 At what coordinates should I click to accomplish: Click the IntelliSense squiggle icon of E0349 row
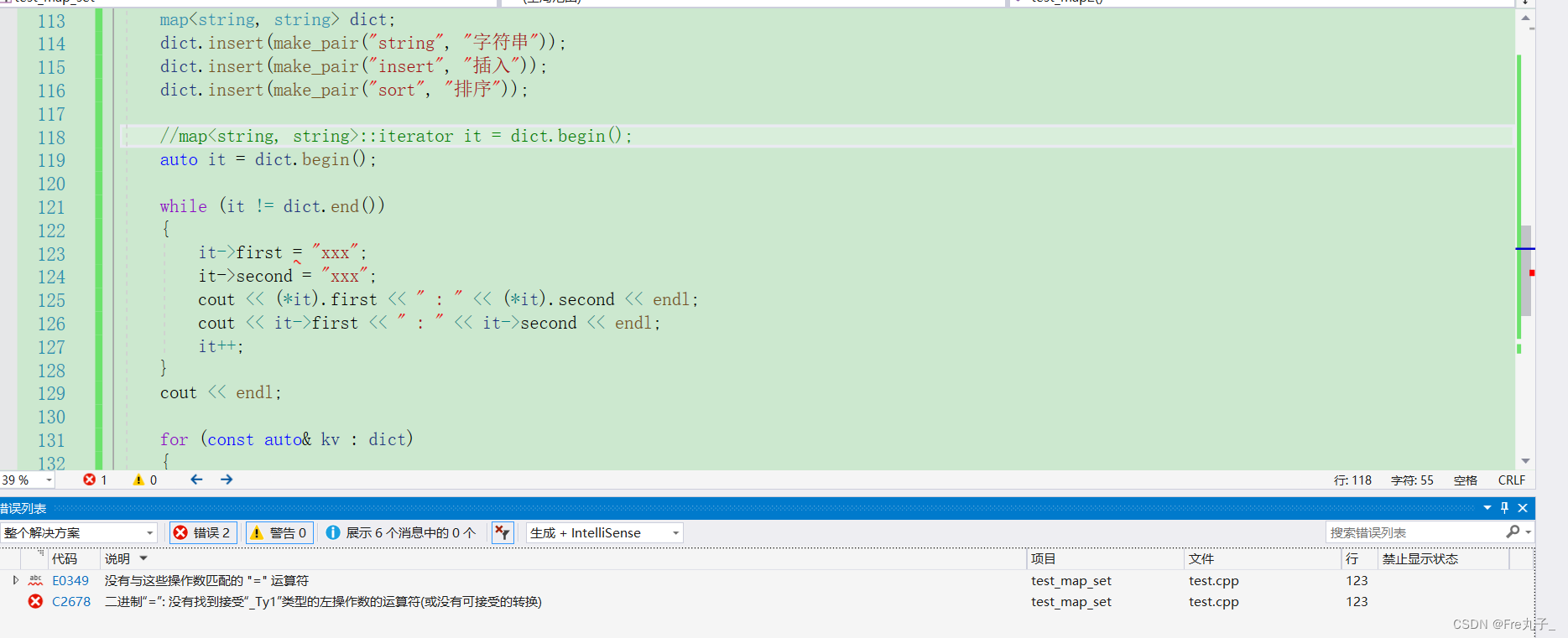coord(35,579)
